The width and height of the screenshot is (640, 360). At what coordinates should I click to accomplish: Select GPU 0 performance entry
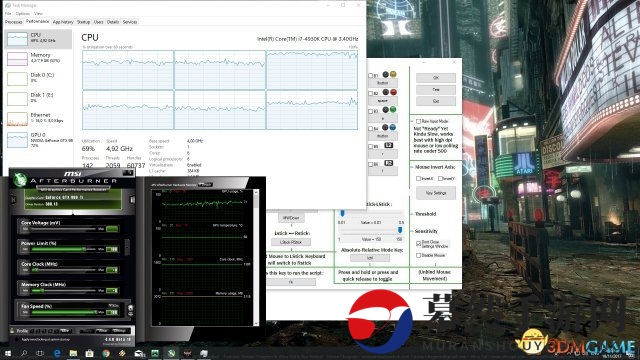[x=38, y=139]
